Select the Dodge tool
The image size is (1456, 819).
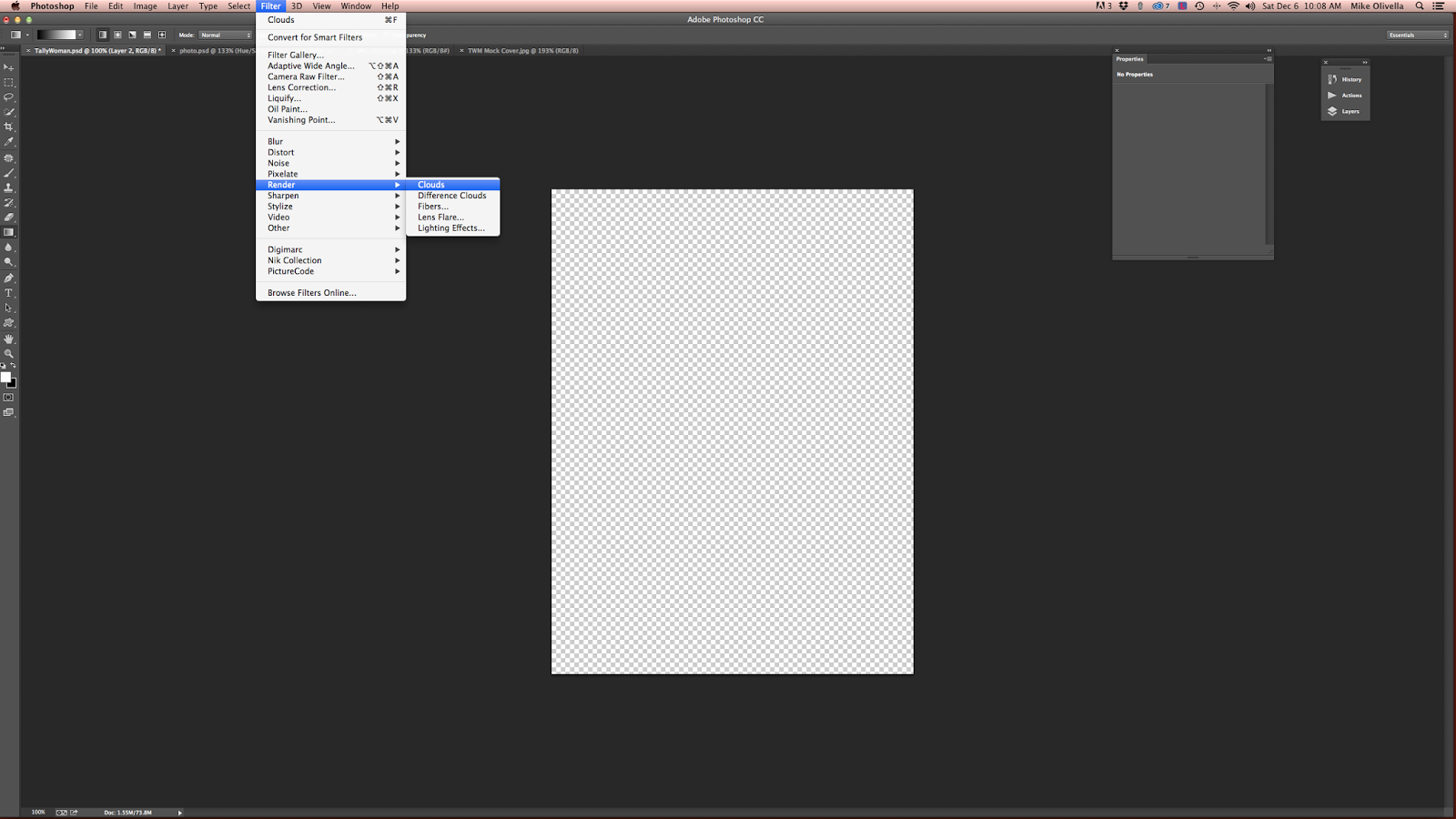pos(9,262)
